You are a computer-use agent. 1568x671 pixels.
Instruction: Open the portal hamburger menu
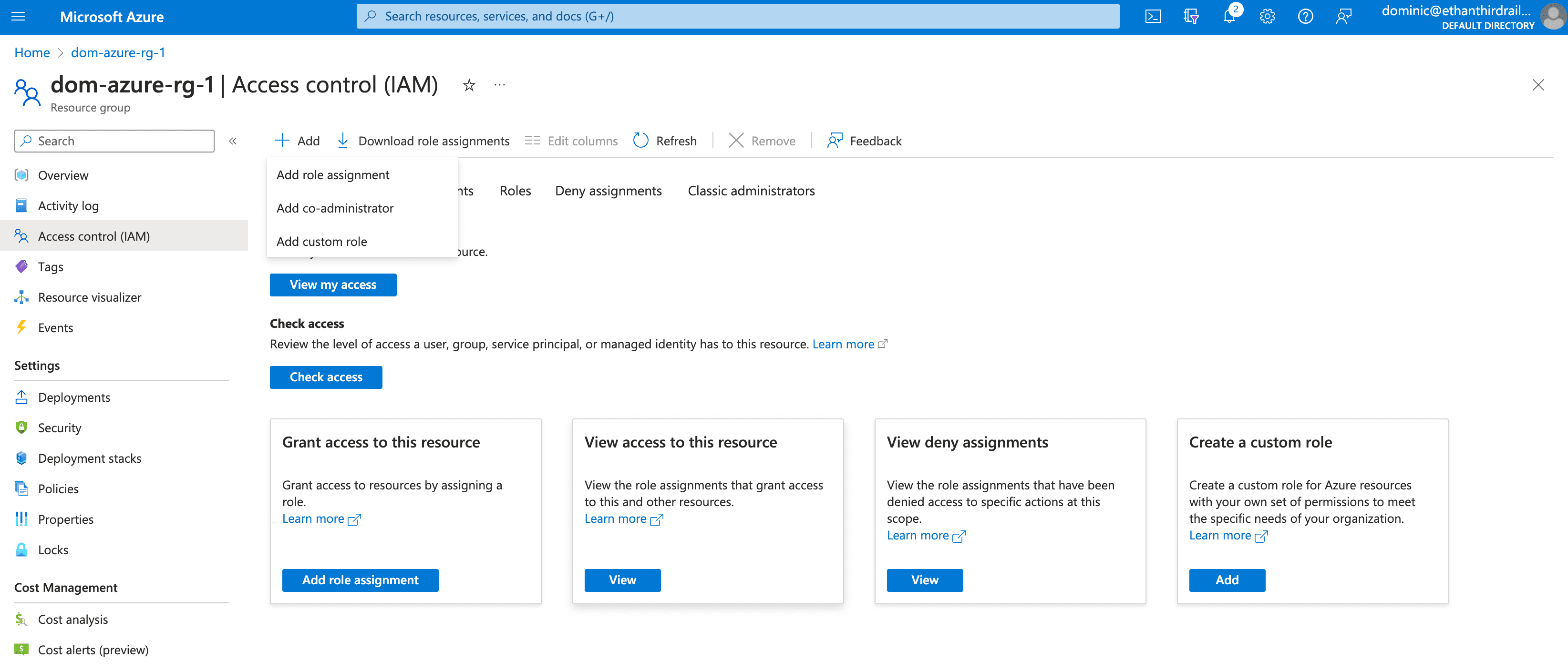pos(18,16)
